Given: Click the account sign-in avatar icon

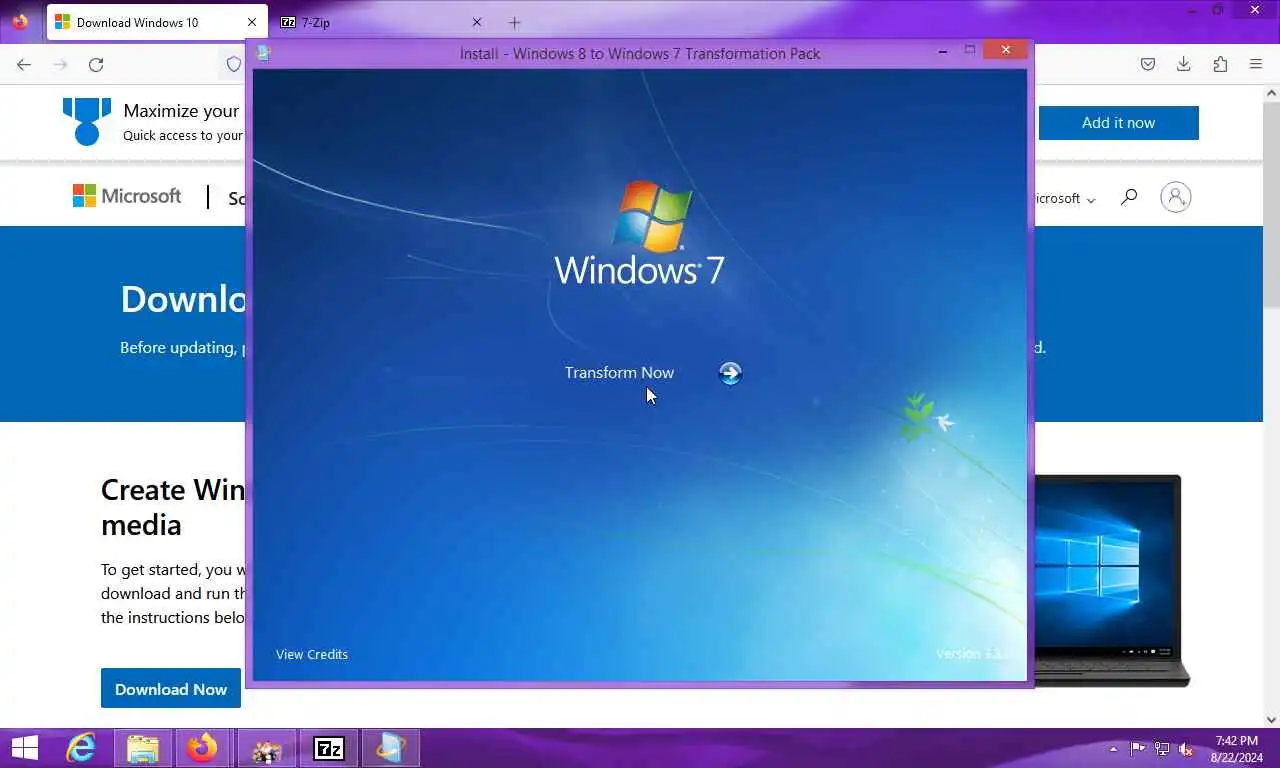Looking at the screenshot, I should (1176, 197).
